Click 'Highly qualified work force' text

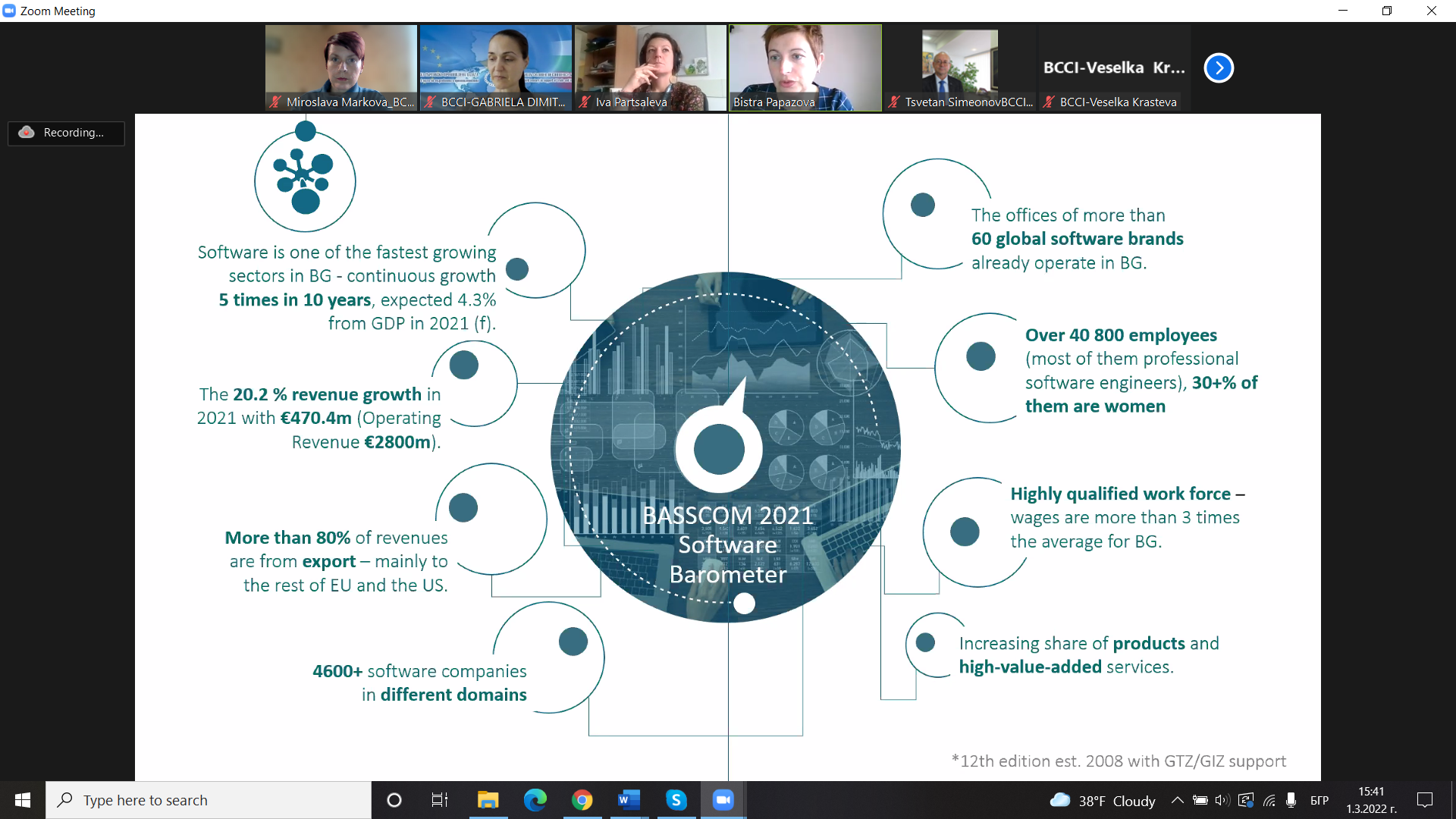pyautogui.click(x=1120, y=494)
